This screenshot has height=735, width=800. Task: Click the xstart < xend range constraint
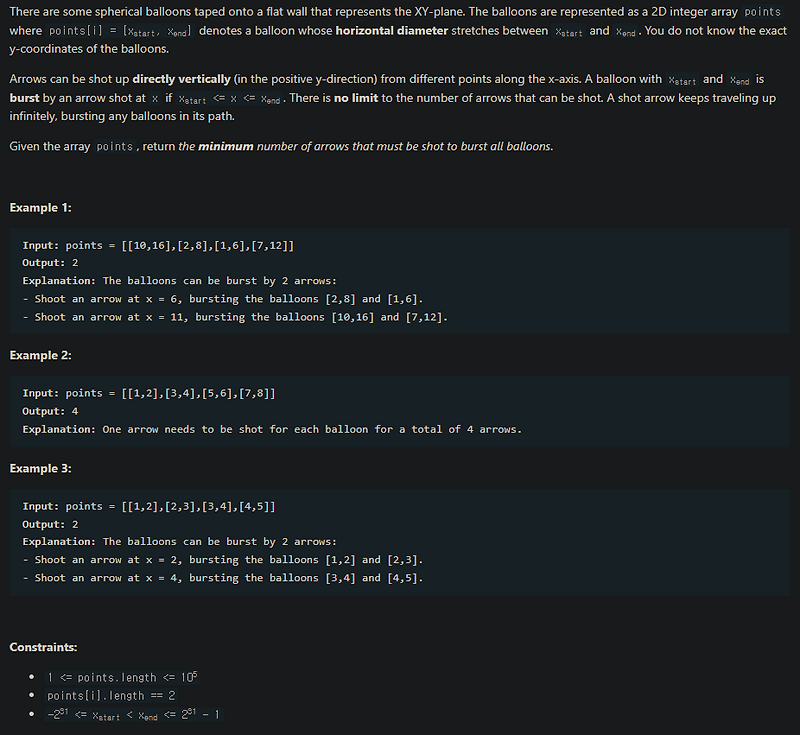click(x=133, y=714)
